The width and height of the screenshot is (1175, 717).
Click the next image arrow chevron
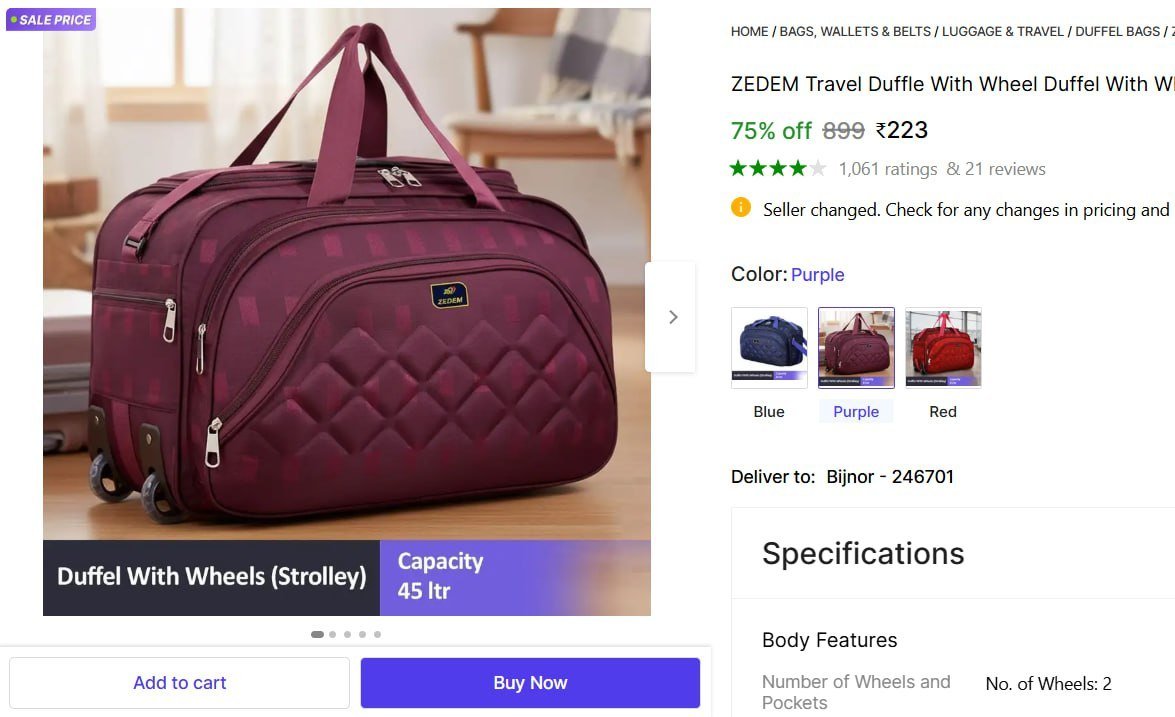coord(672,317)
